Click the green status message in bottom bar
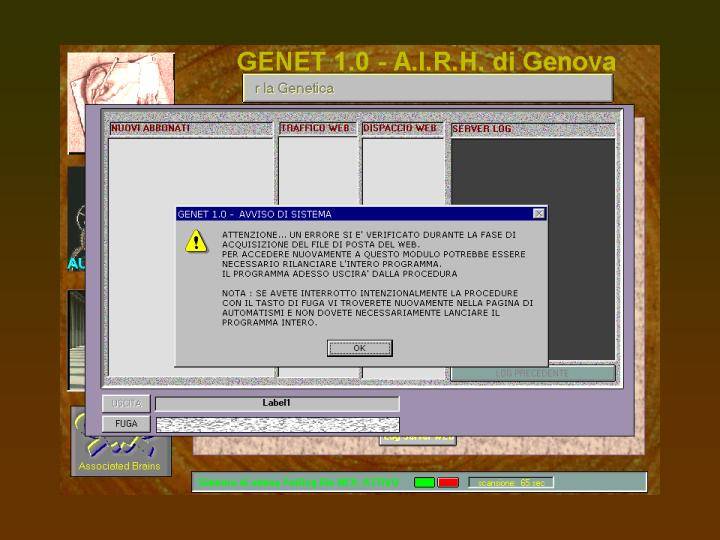Screen dimensions: 720x540 point(298,483)
